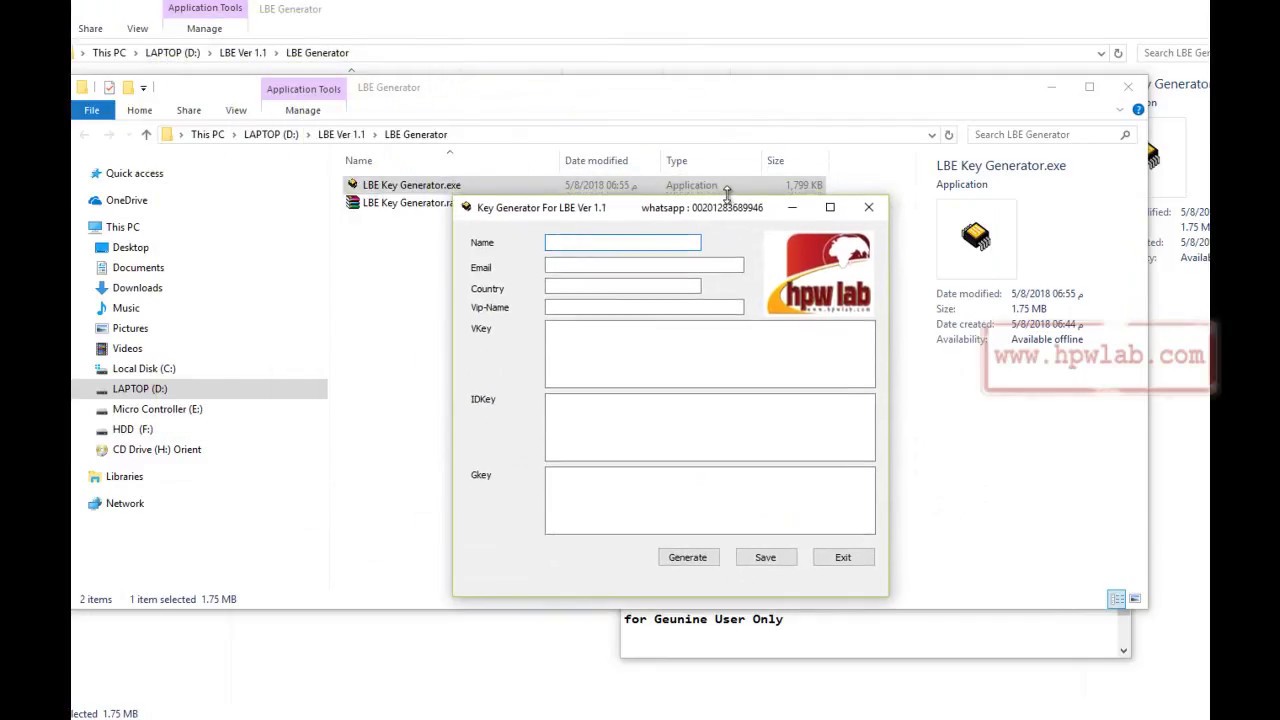Expand the ribbon using the chevron near Help

click(1121, 110)
